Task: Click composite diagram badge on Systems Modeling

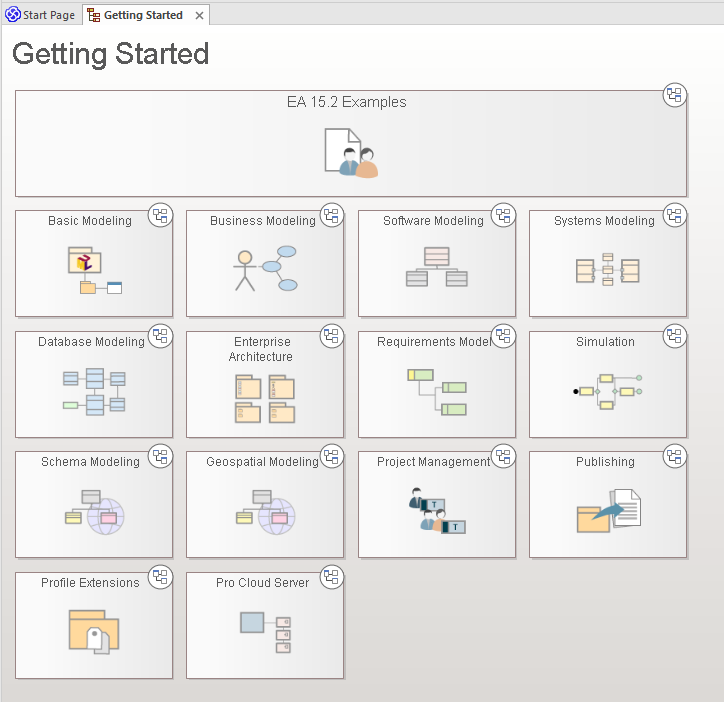Action: 675,215
